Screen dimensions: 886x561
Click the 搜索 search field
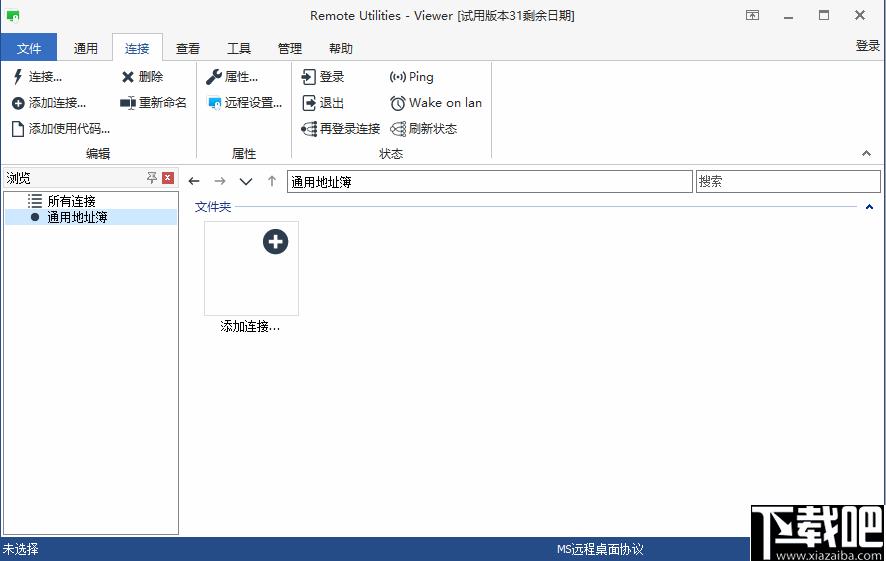coord(788,181)
